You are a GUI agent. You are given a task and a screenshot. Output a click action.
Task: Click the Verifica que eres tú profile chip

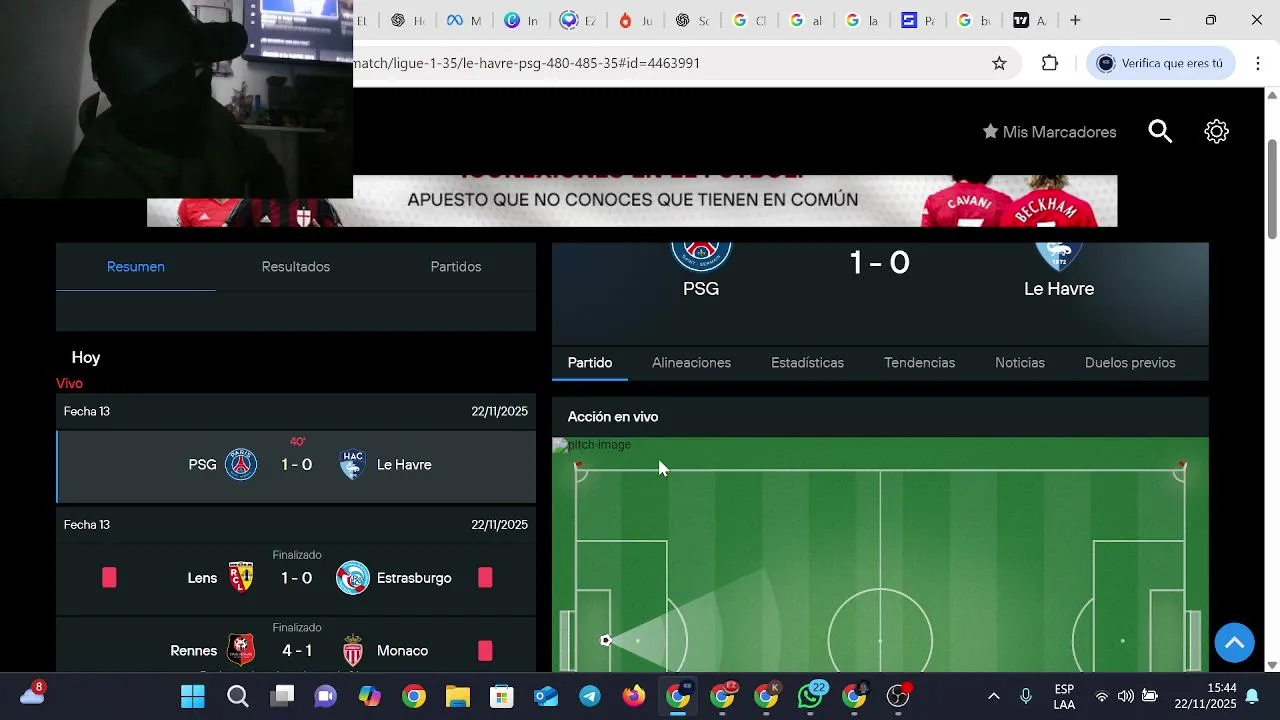(x=1161, y=63)
